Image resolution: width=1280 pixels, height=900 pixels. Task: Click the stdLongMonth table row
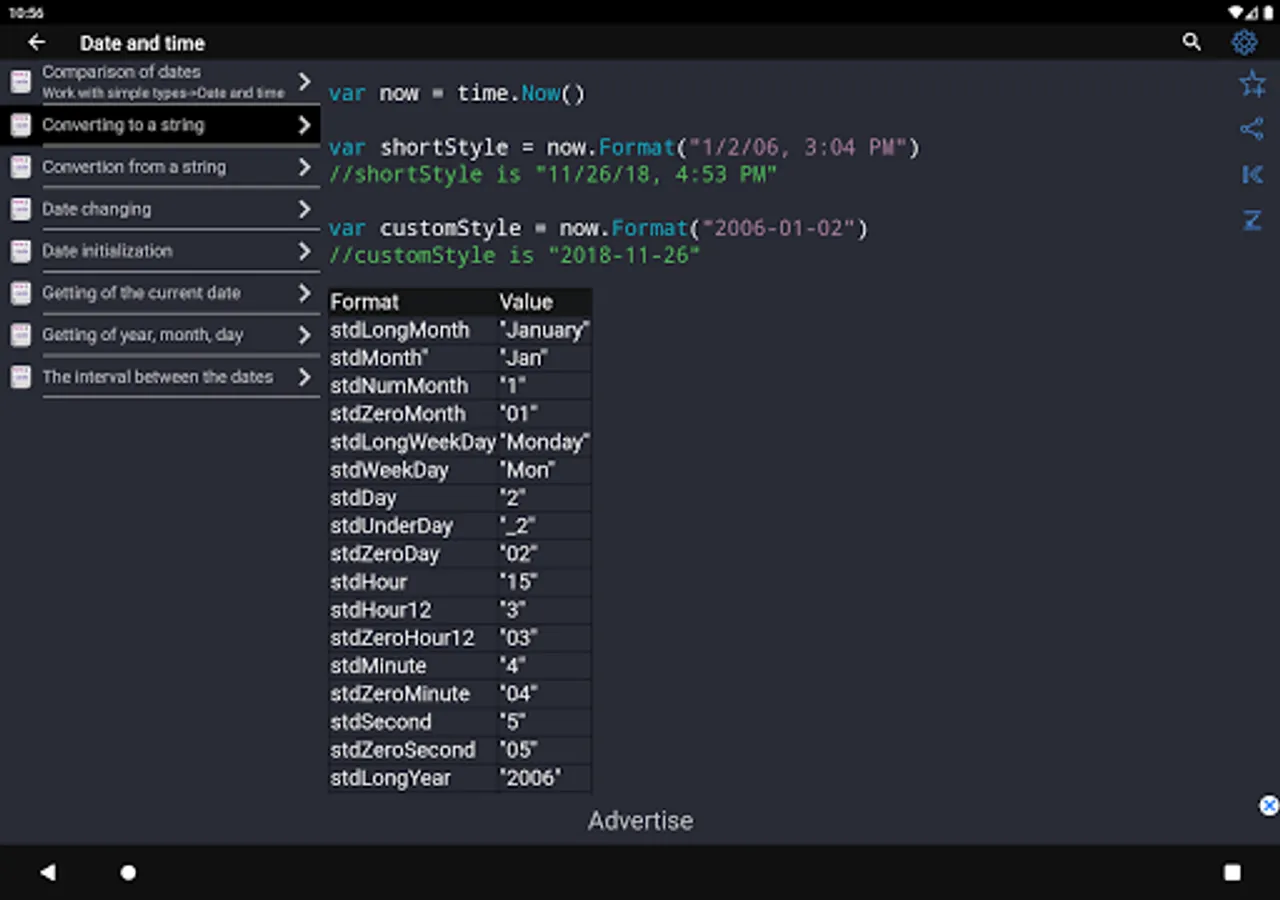click(459, 330)
